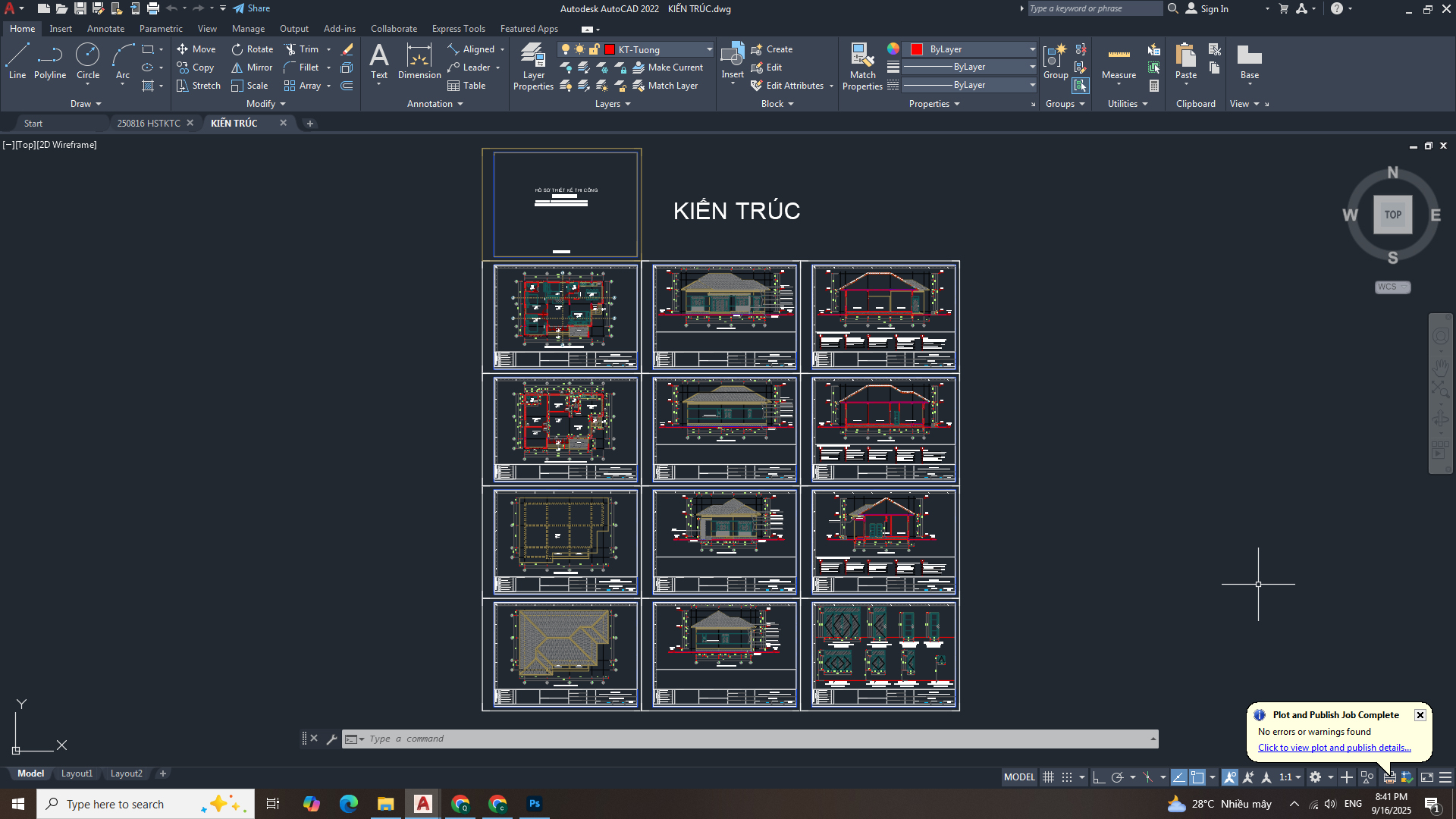This screenshot has width=1456, height=819.
Task: Open the ByLayer object color swatch
Action: pos(917,49)
